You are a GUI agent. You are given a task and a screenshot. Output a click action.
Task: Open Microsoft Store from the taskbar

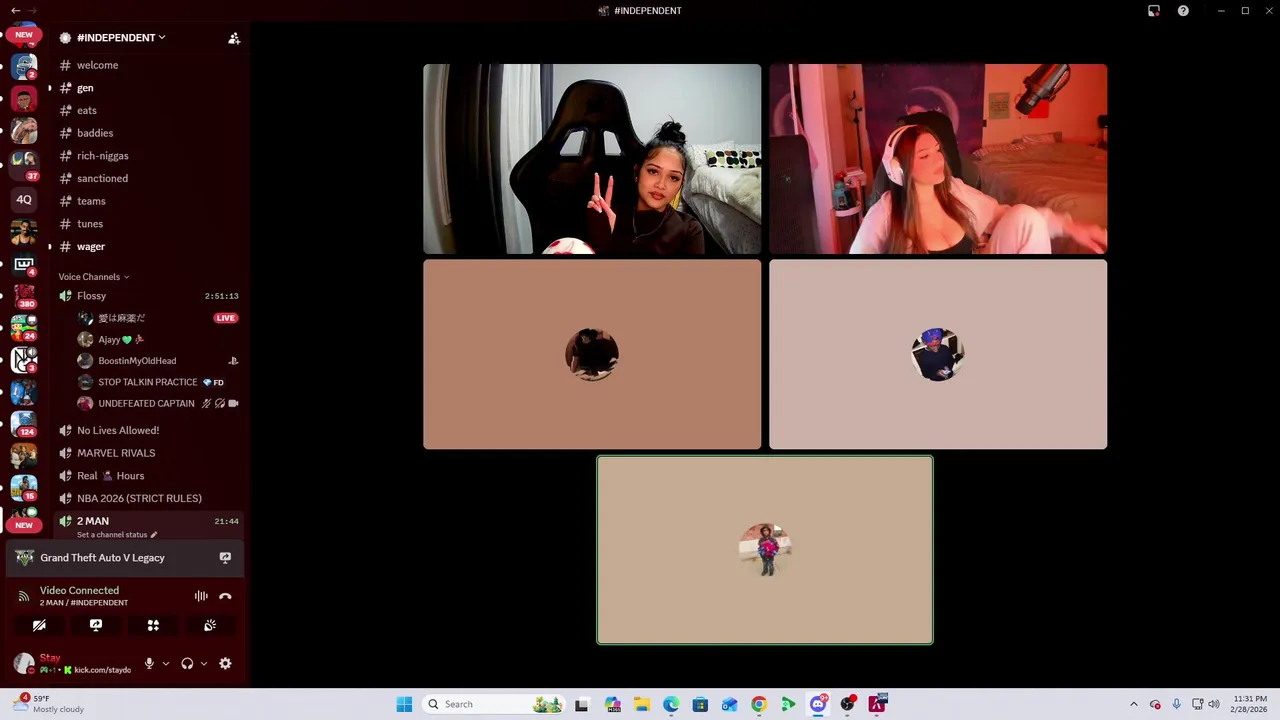tap(700, 704)
